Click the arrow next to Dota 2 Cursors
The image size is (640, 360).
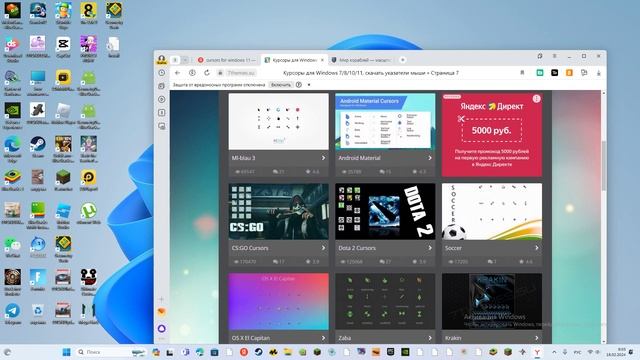(x=430, y=248)
